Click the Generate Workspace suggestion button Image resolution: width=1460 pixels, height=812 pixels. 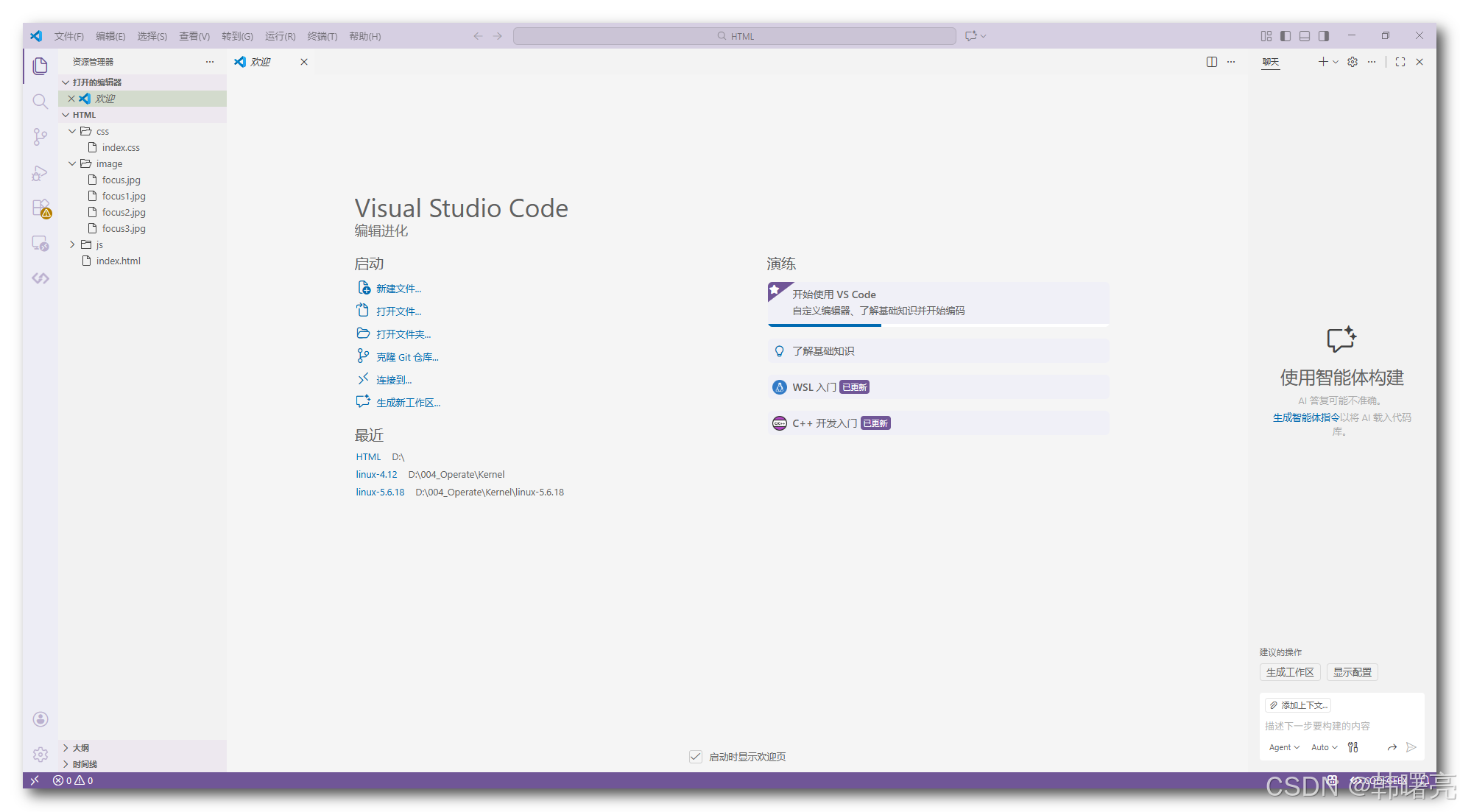point(1289,672)
